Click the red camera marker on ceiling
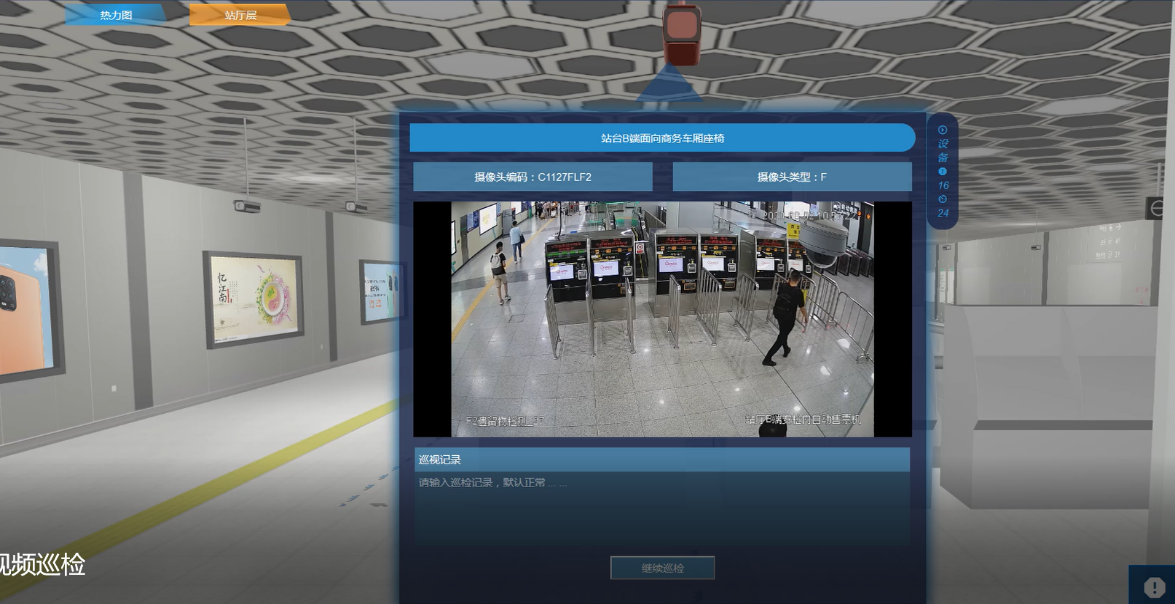The image size is (1175, 604). pyautogui.click(x=684, y=33)
